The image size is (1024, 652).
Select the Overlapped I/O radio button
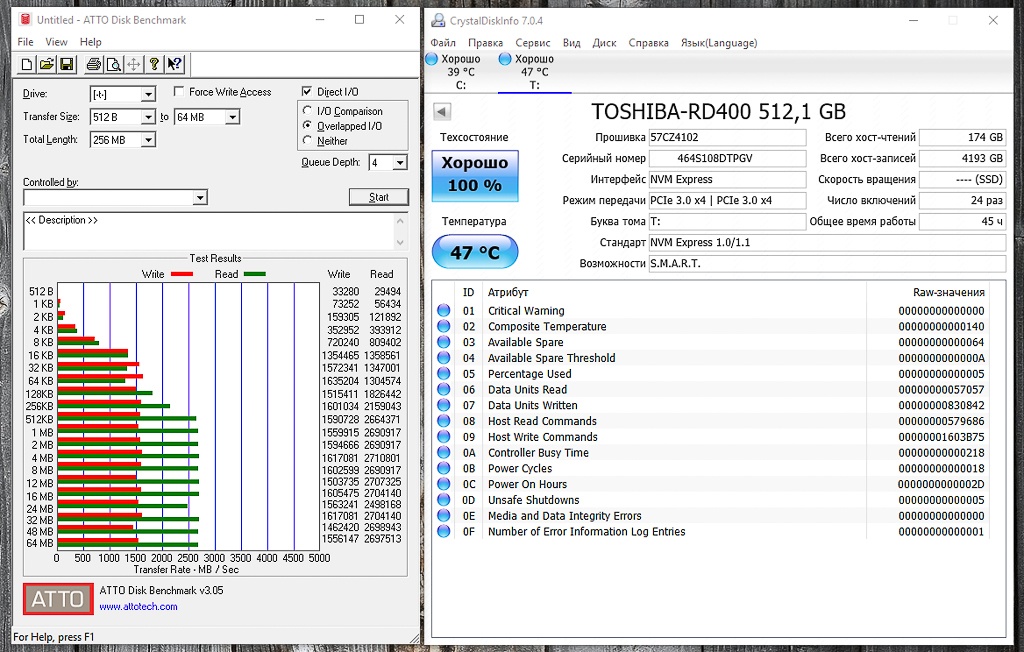[307, 125]
